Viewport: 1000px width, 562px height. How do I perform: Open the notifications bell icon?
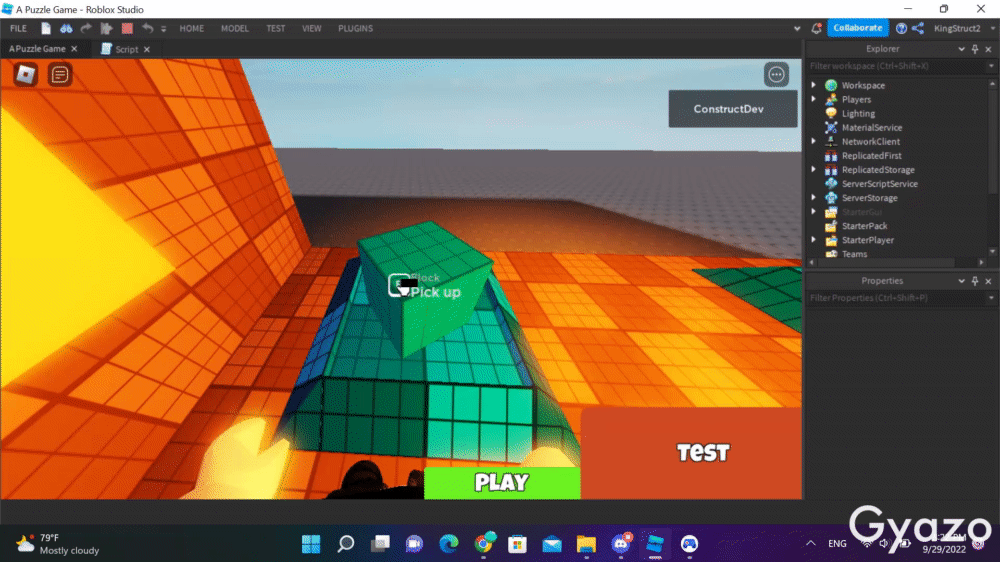click(816, 28)
